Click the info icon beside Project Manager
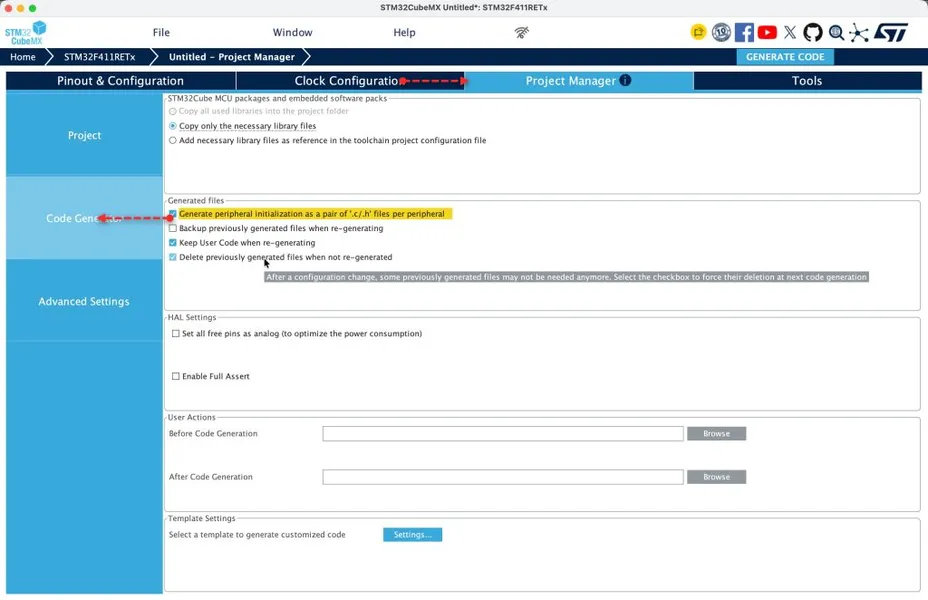928x600 pixels. pos(625,80)
